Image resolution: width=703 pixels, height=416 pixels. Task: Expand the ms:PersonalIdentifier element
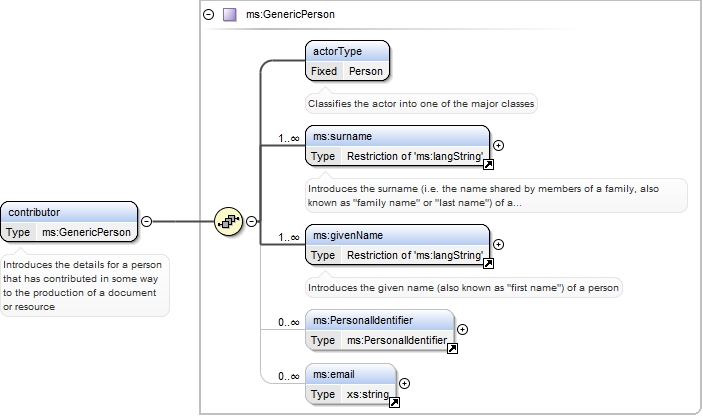coord(462,330)
